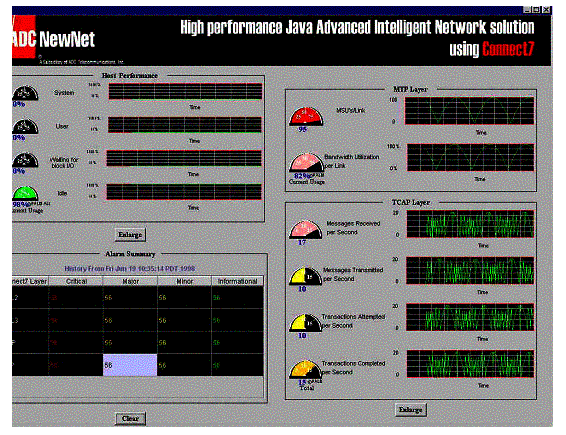Click the yellow Messages Transmitted gauge

(305, 276)
